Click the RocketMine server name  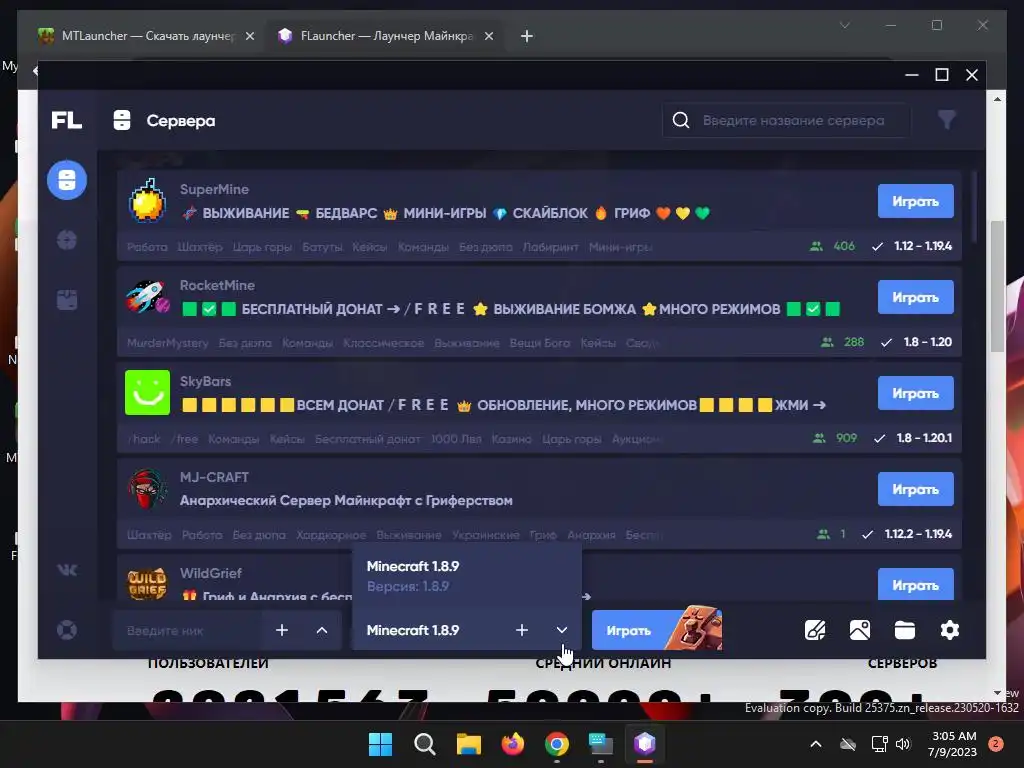point(217,285)
